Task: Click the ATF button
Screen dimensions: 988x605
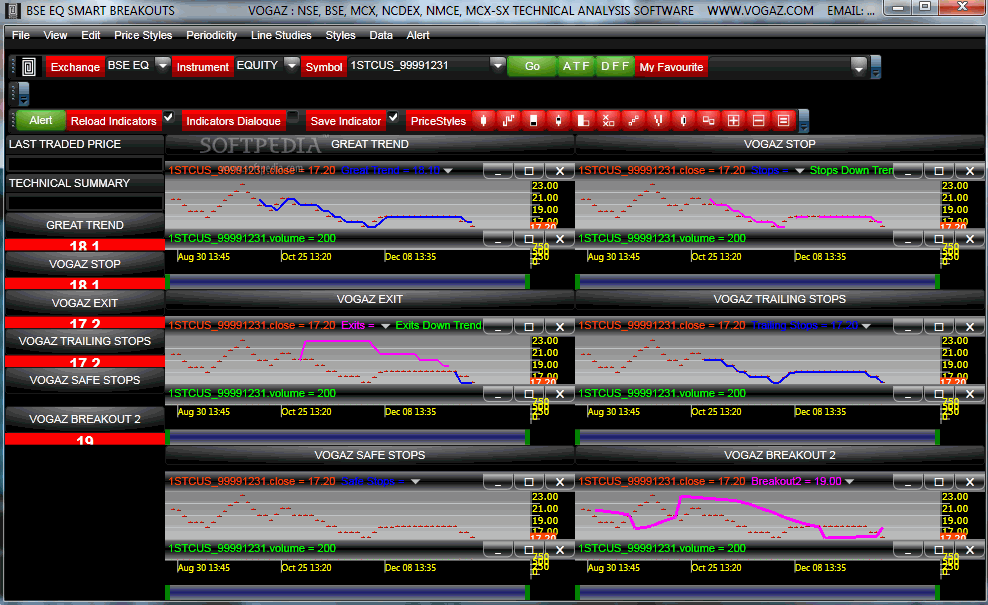Action: click(576, 66)
